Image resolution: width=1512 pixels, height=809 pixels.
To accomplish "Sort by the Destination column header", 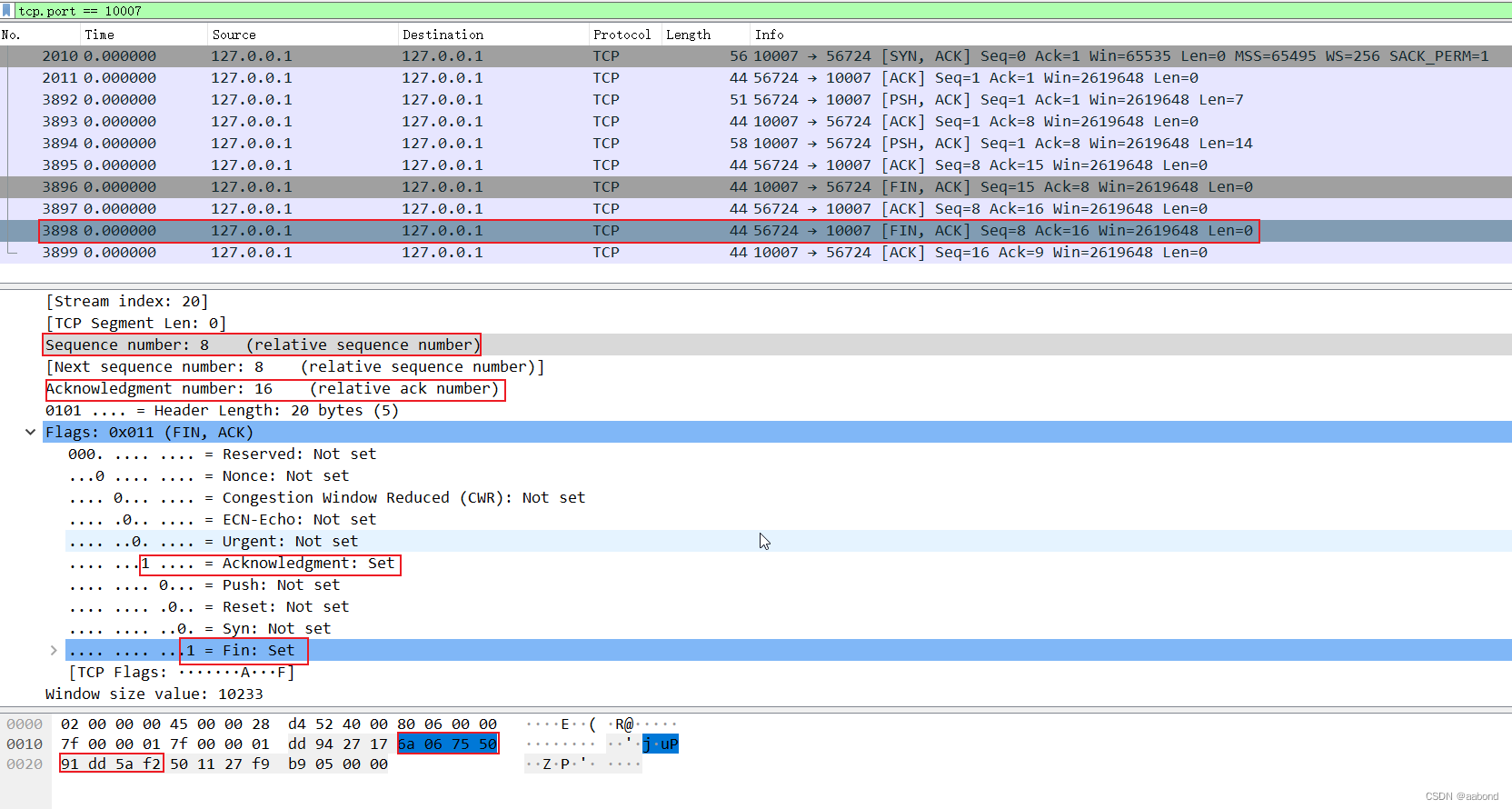I will point(493,35).
